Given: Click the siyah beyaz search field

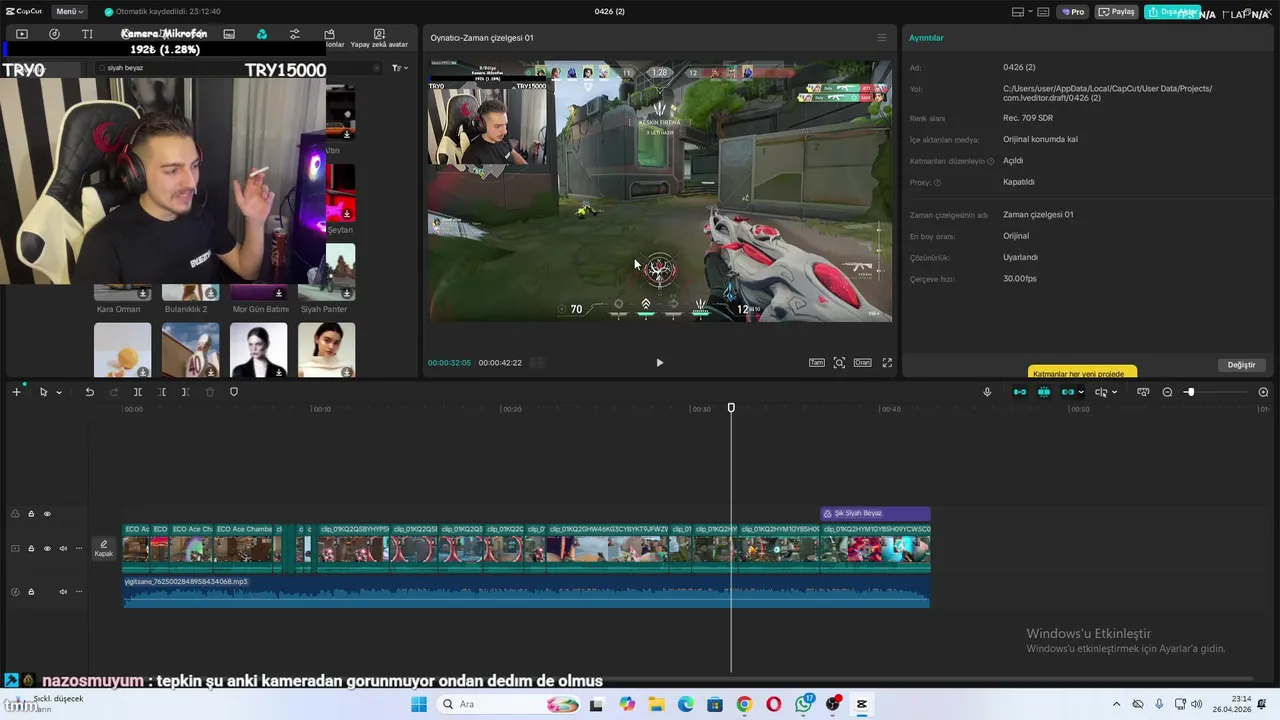Looking at the screenshot, I should tap(238, 68).
